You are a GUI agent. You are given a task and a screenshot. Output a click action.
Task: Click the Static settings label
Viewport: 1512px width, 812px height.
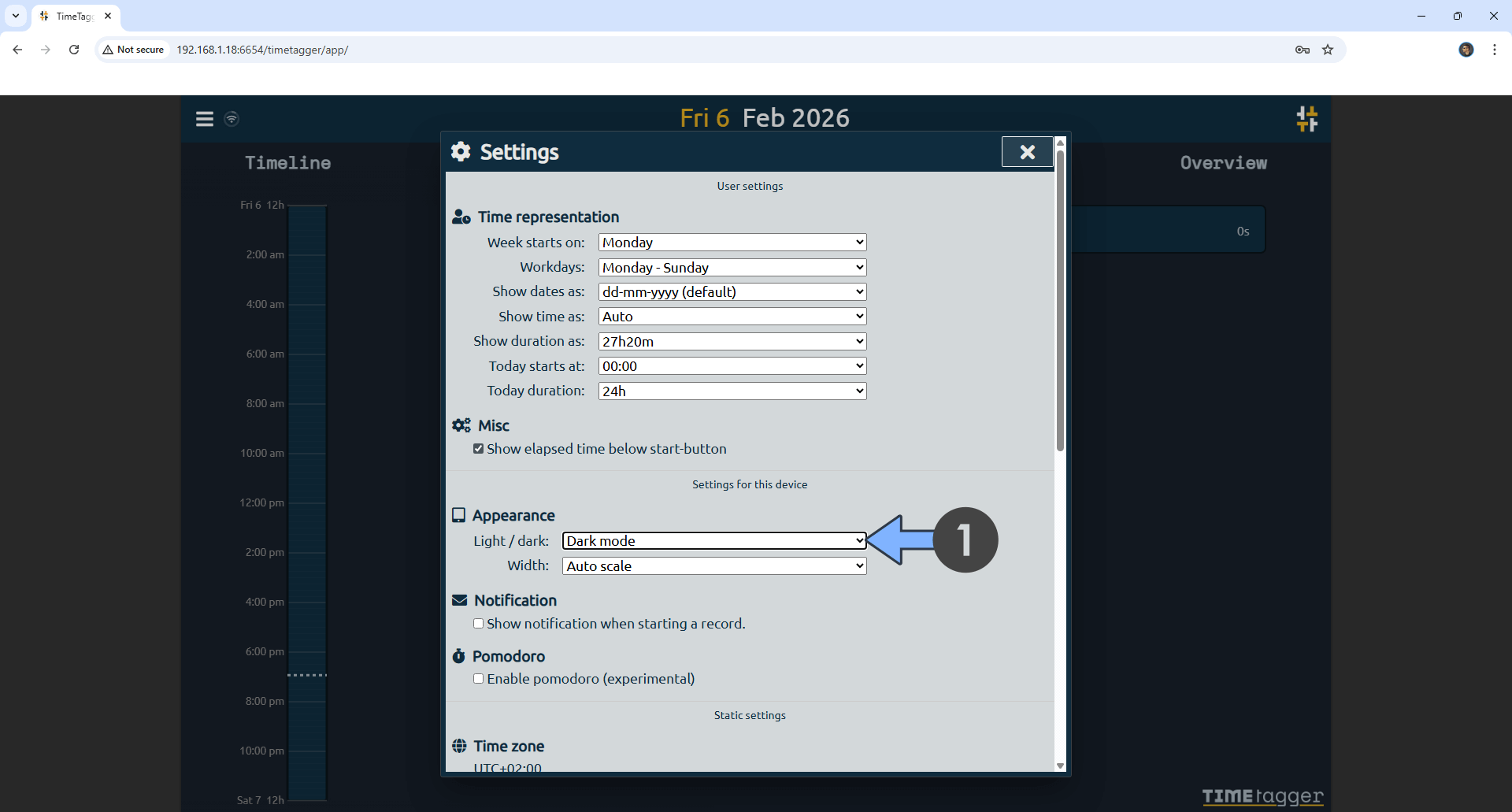tap(750, 715)
